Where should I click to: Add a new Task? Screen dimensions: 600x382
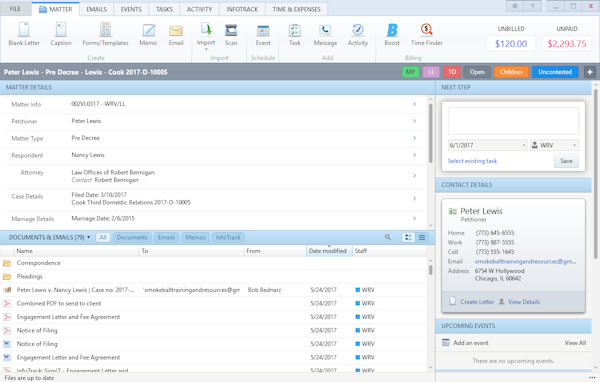[295, 34]
